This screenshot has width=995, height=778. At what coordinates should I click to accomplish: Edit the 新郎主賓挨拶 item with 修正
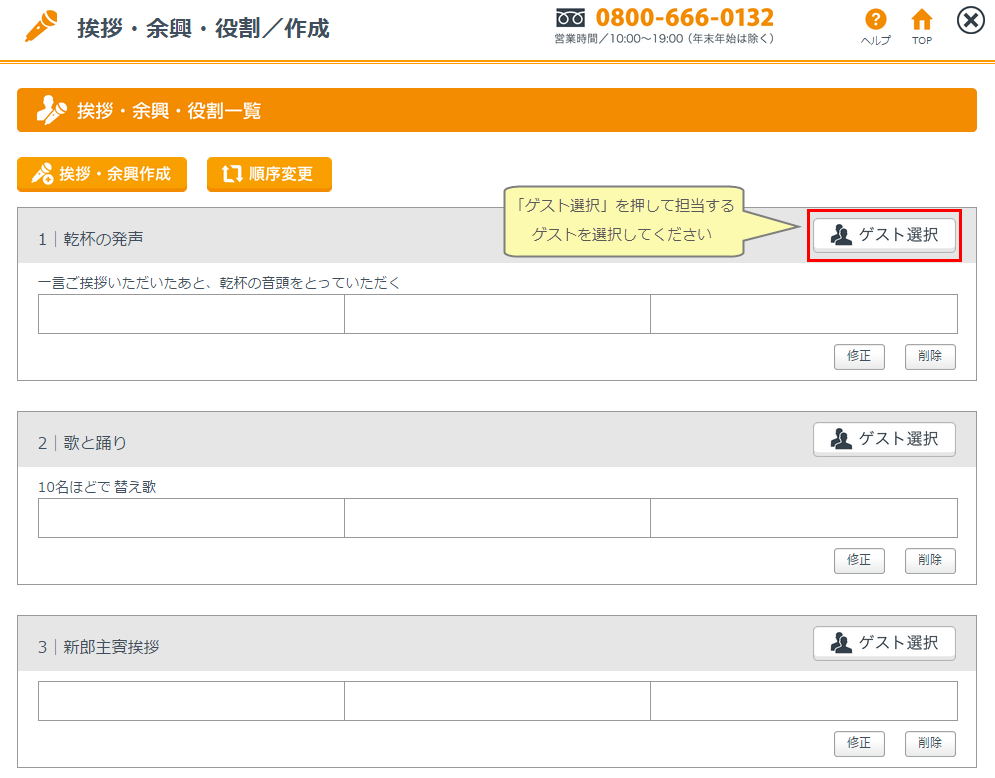pyautogui.click(x=859, y=743)
